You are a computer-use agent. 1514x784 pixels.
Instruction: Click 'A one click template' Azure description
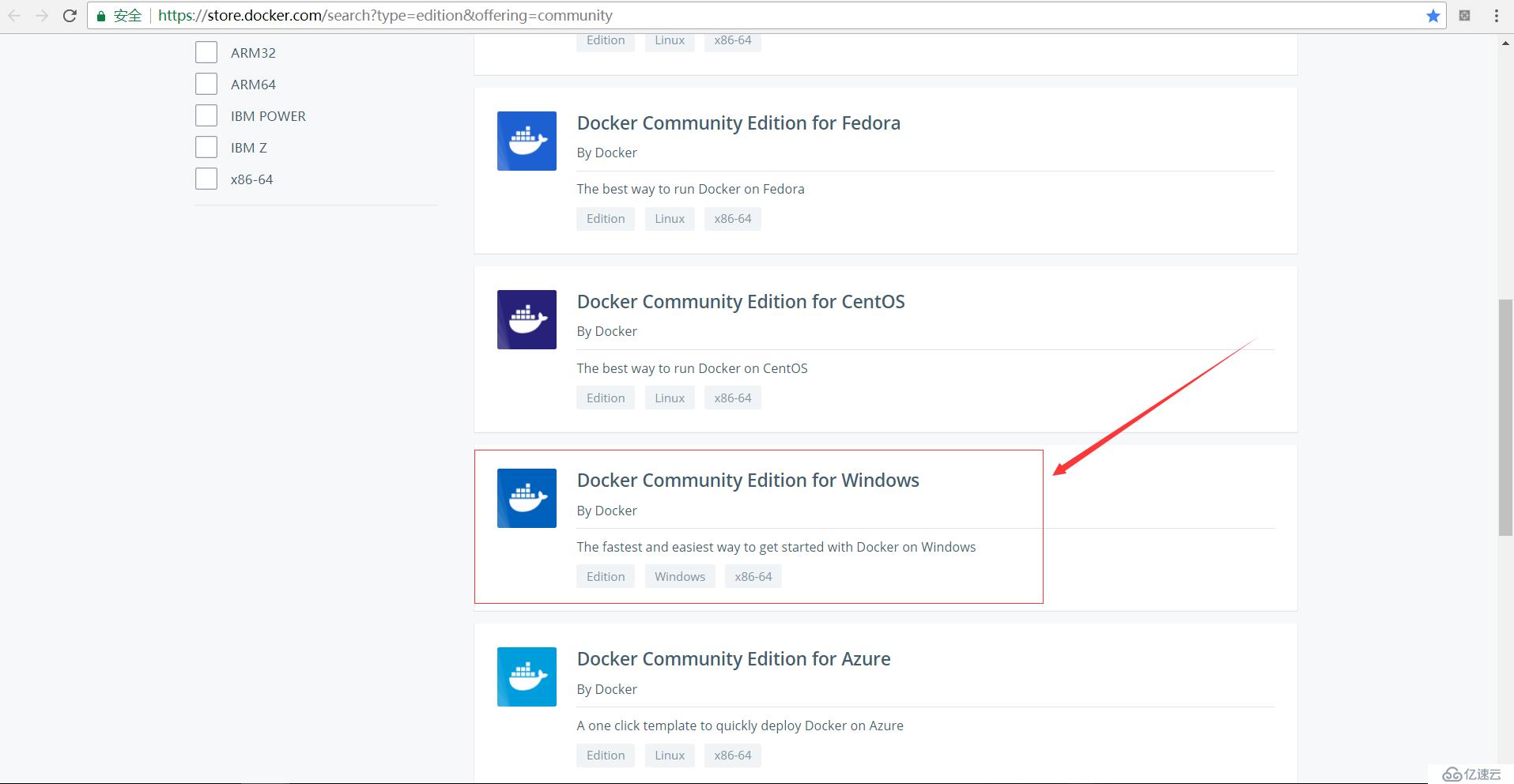point(740,726)
